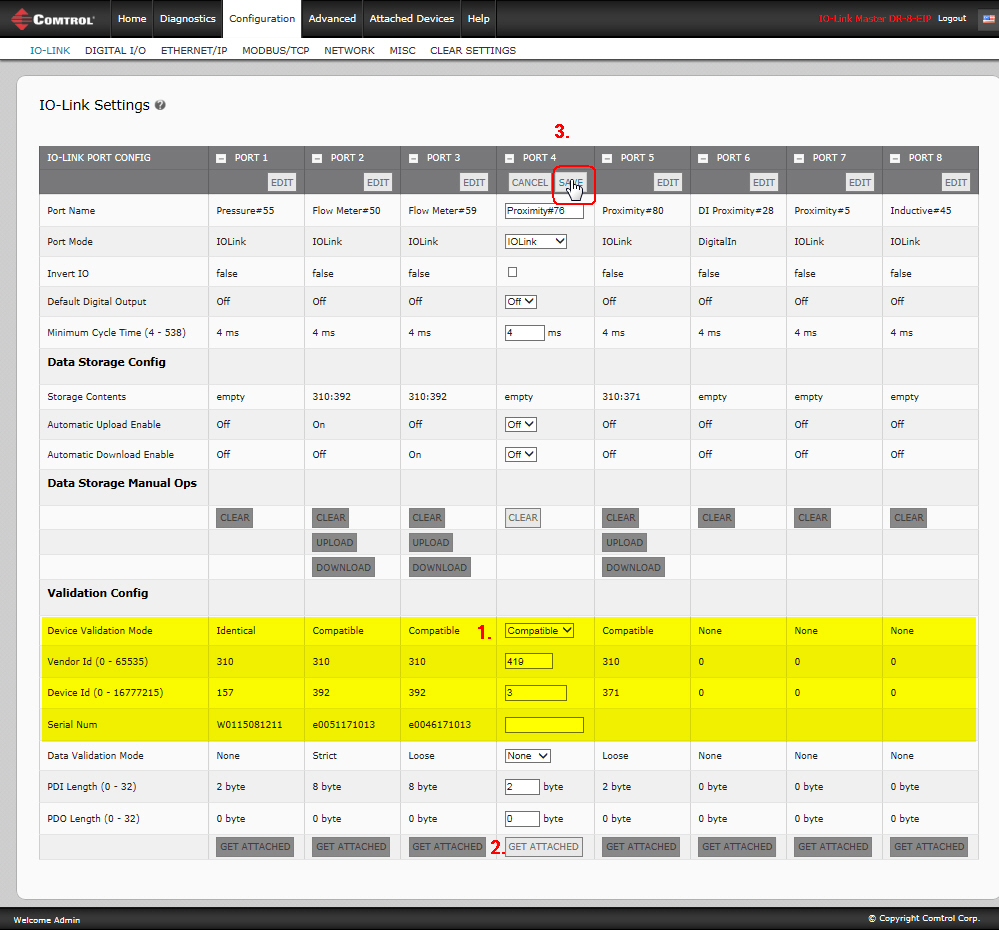Click the IO-Link Master DR-8-EIP title
The height and width of the screenshot is (930, 999).
point(874,18)
